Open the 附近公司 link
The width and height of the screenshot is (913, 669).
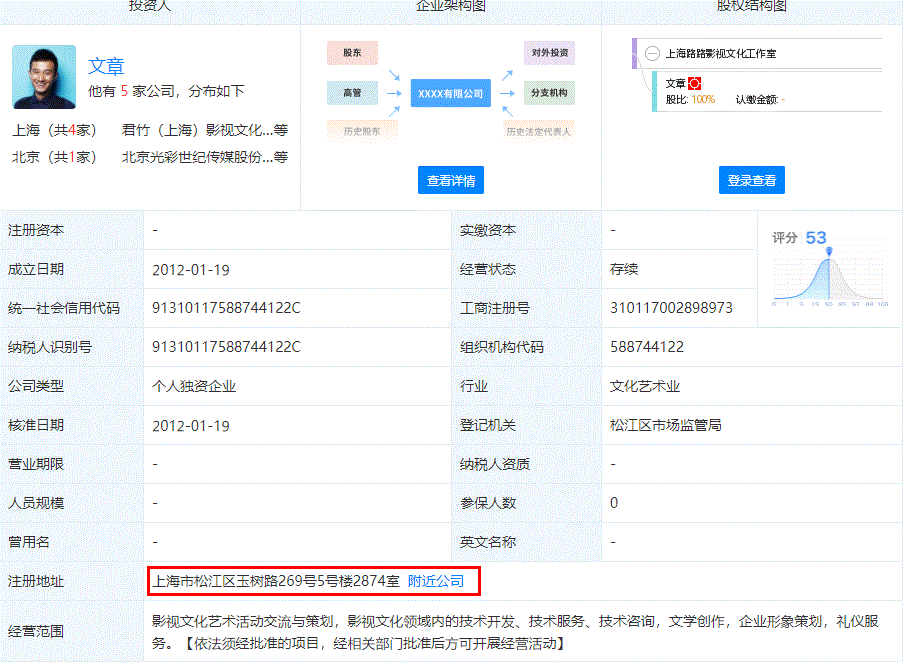coord(436,580)
